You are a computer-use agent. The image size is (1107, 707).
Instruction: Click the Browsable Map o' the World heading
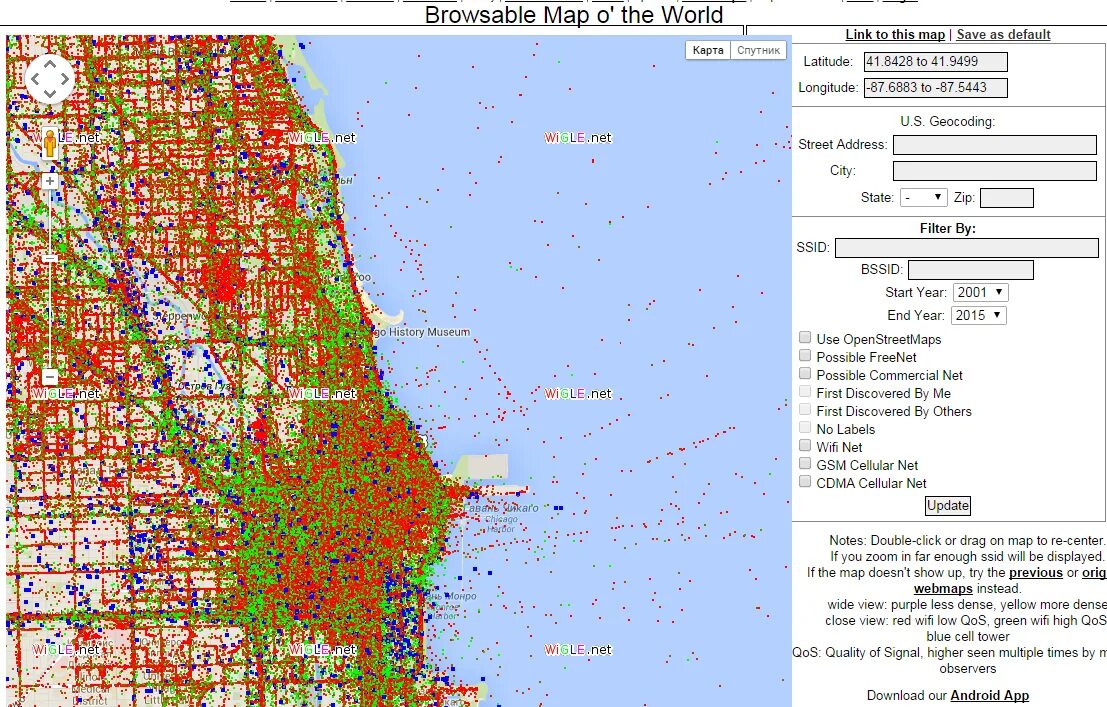tap(574, 15)
